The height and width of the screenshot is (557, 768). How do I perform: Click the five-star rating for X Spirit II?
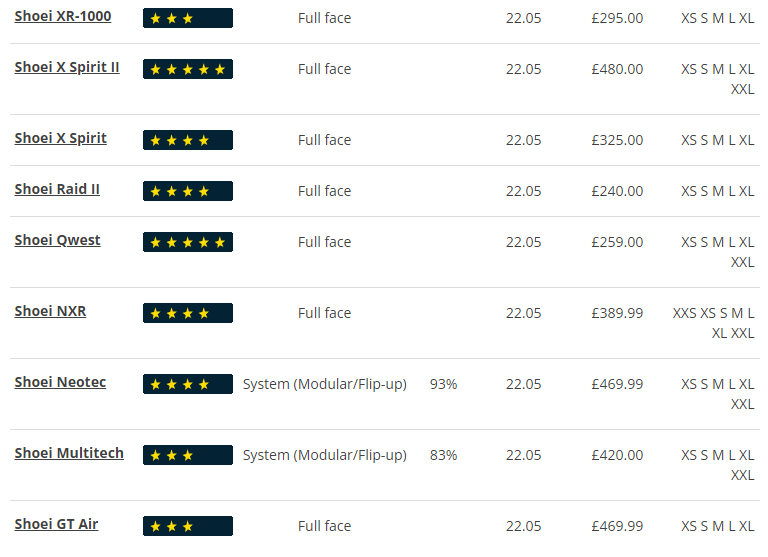pyautogui.click(x=188, y=69)
